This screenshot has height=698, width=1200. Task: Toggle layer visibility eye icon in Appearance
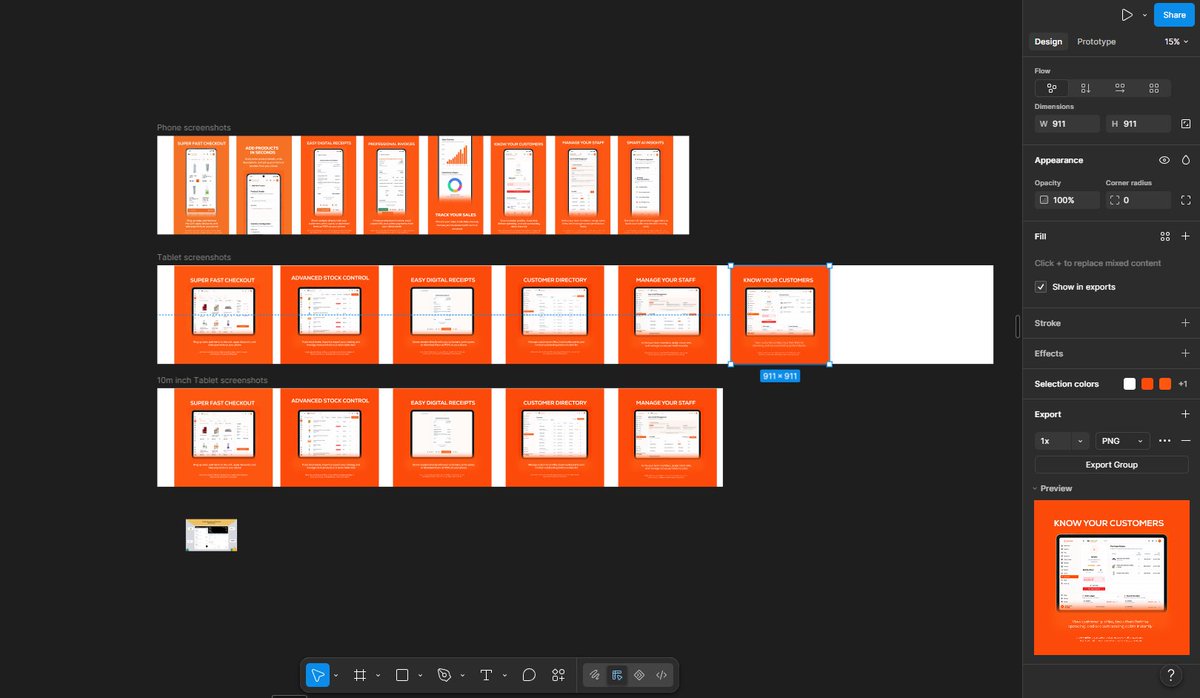point(1164,160)
